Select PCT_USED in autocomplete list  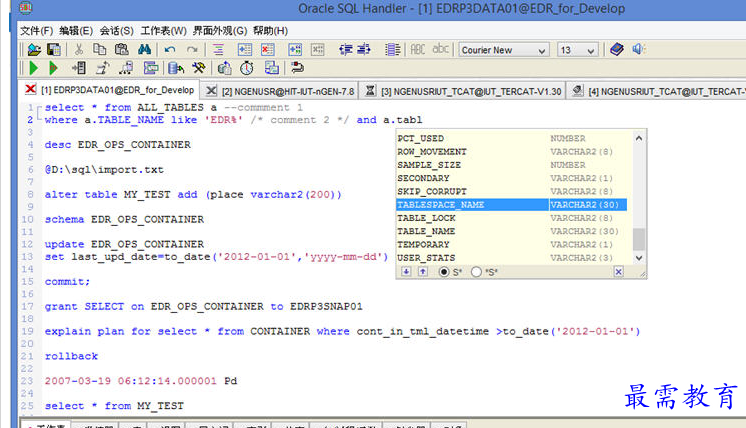pyautogui.click(x=511, y=138)
